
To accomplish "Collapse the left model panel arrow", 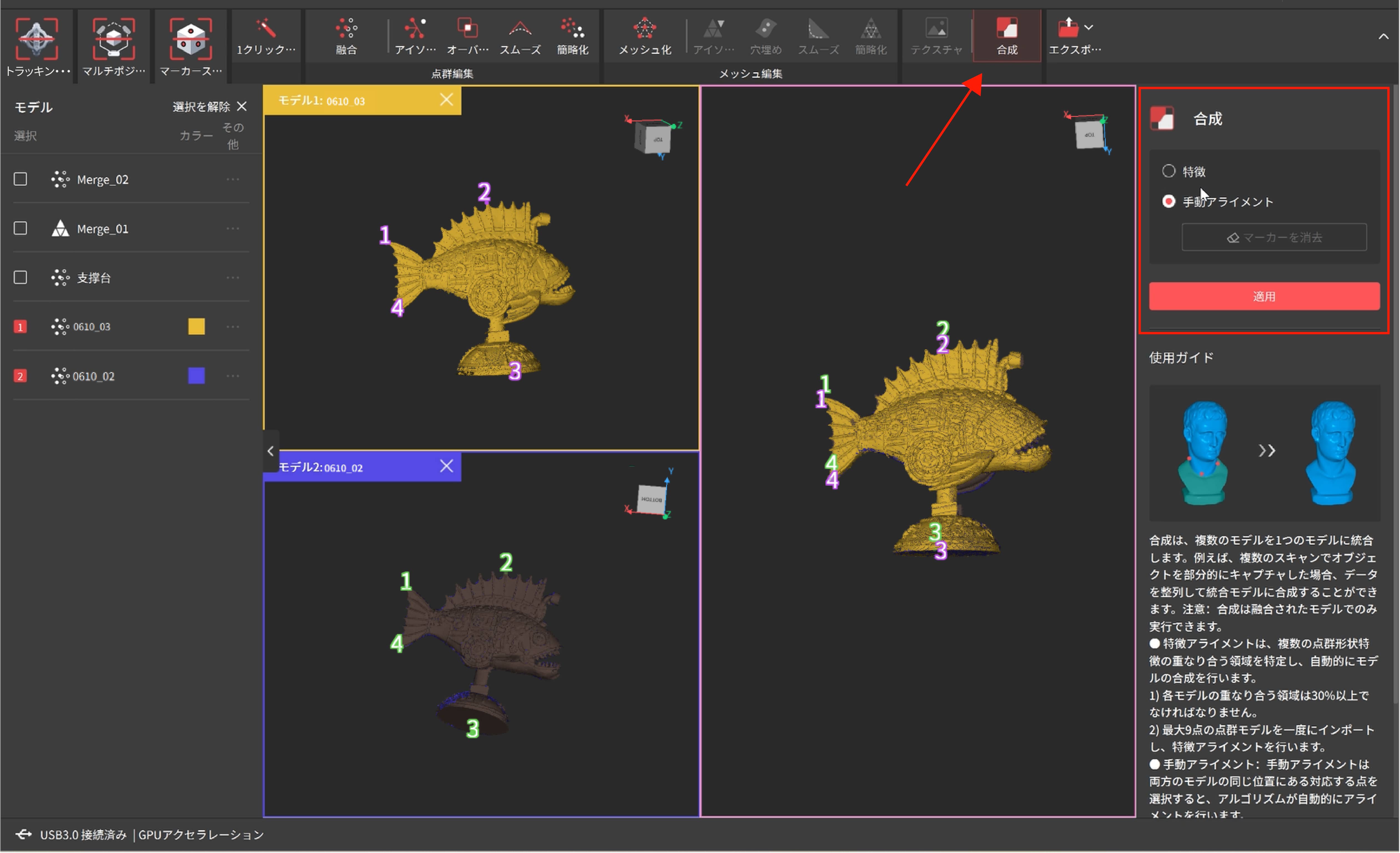I will tap(270, 451).
